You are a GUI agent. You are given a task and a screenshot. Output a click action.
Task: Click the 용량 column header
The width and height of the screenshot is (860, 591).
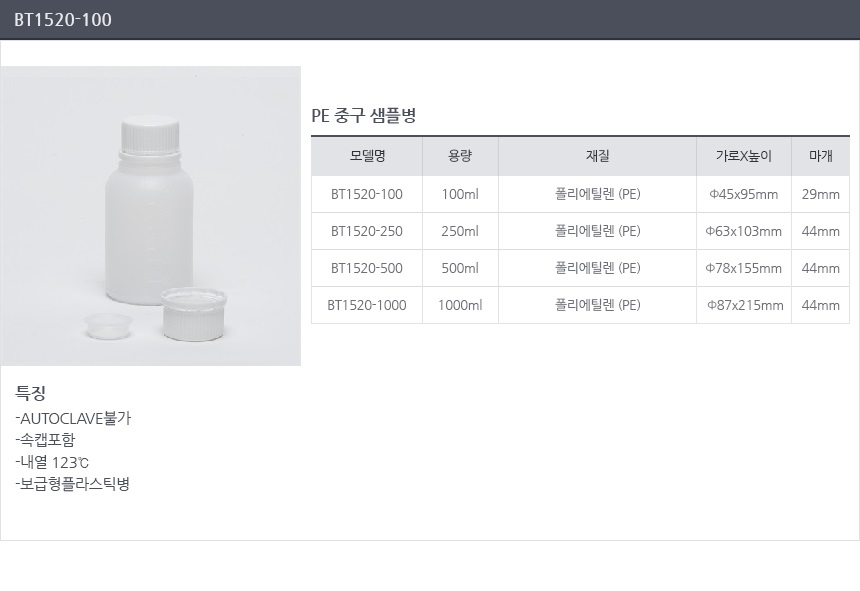coord(460,156)
